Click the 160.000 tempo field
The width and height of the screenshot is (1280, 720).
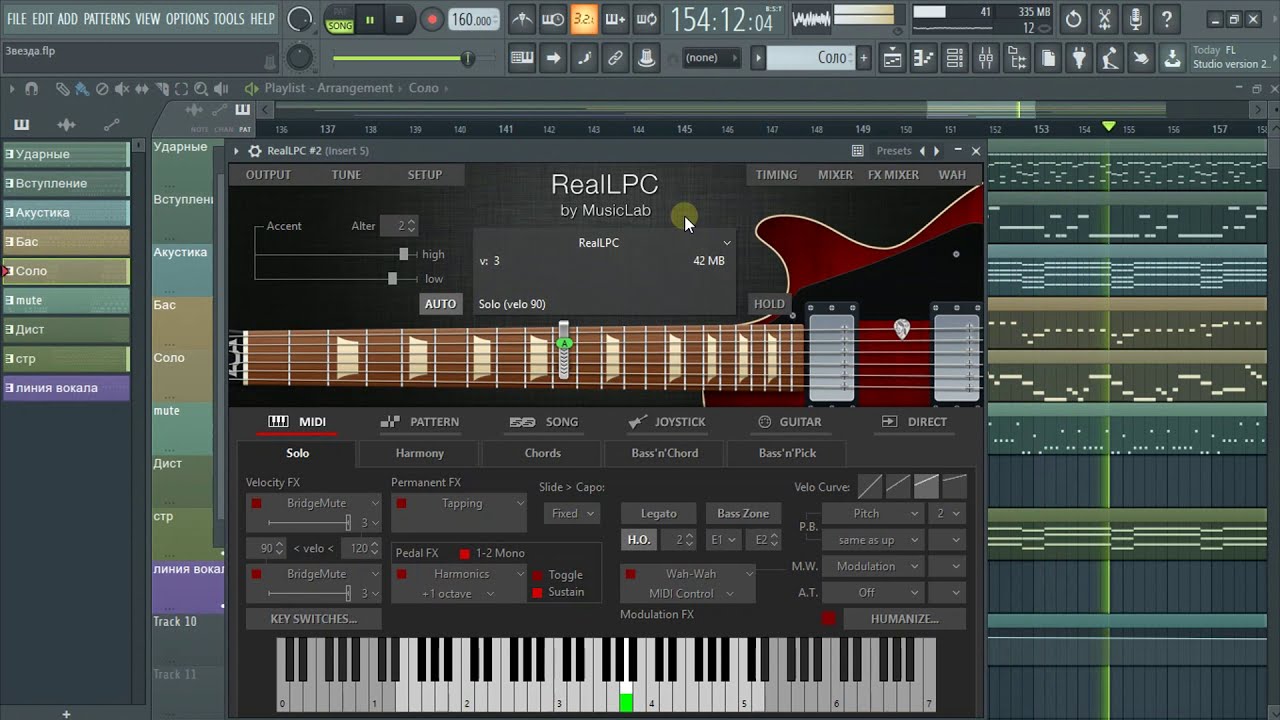tap(473, 20)
